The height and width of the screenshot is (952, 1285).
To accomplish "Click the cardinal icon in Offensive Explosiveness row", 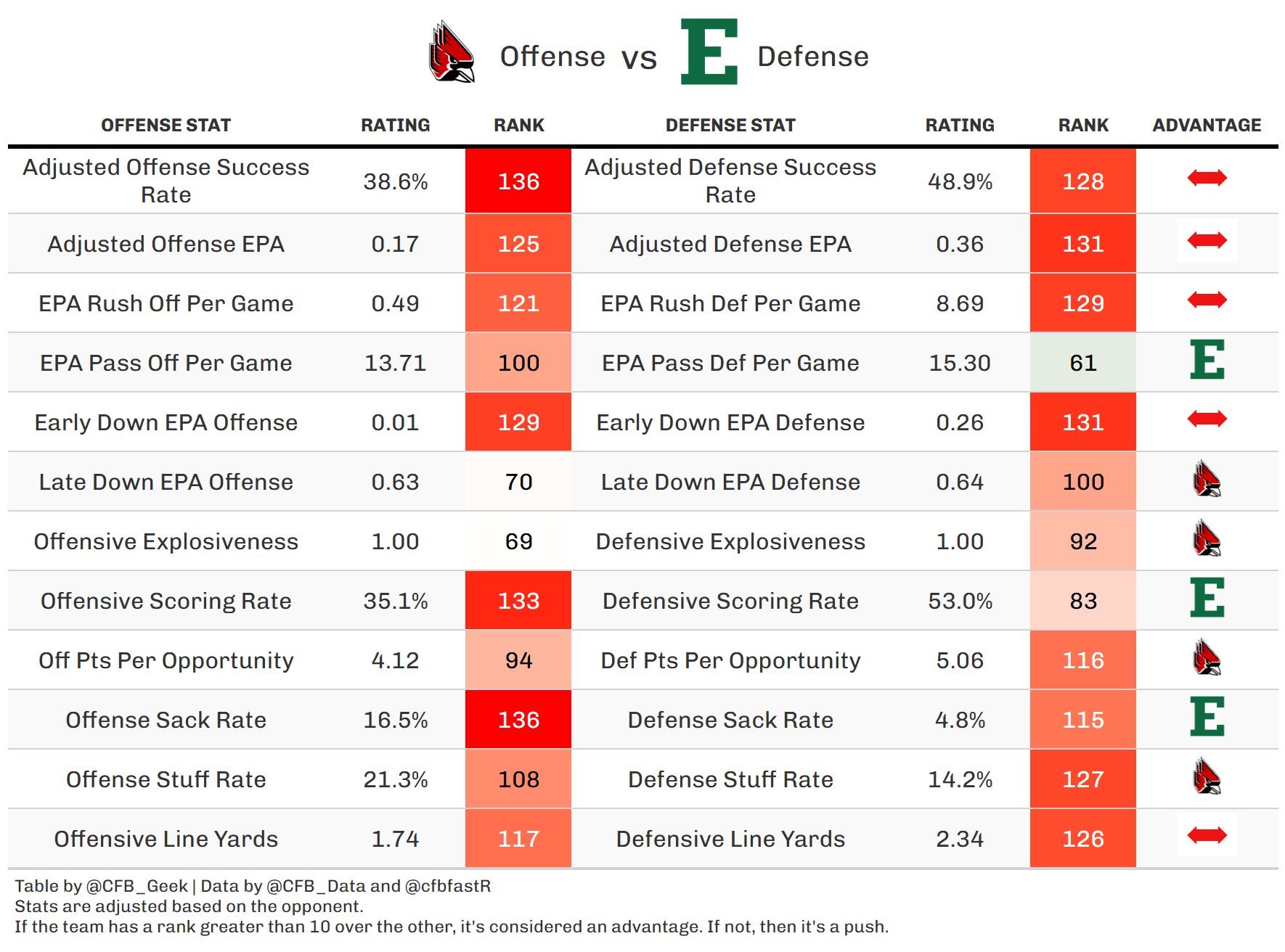I will pos(1207,538).
